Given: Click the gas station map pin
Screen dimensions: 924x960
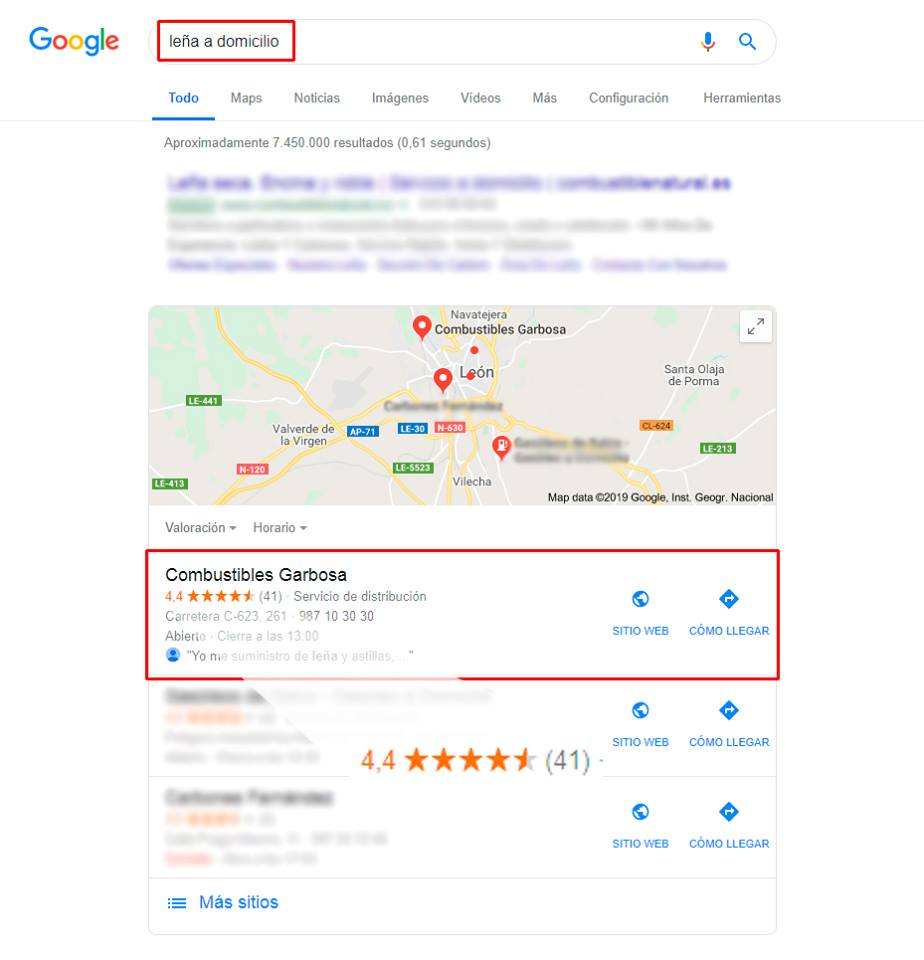Looking at the screenshot, I should pyautogui.click(x=501, y=448).
